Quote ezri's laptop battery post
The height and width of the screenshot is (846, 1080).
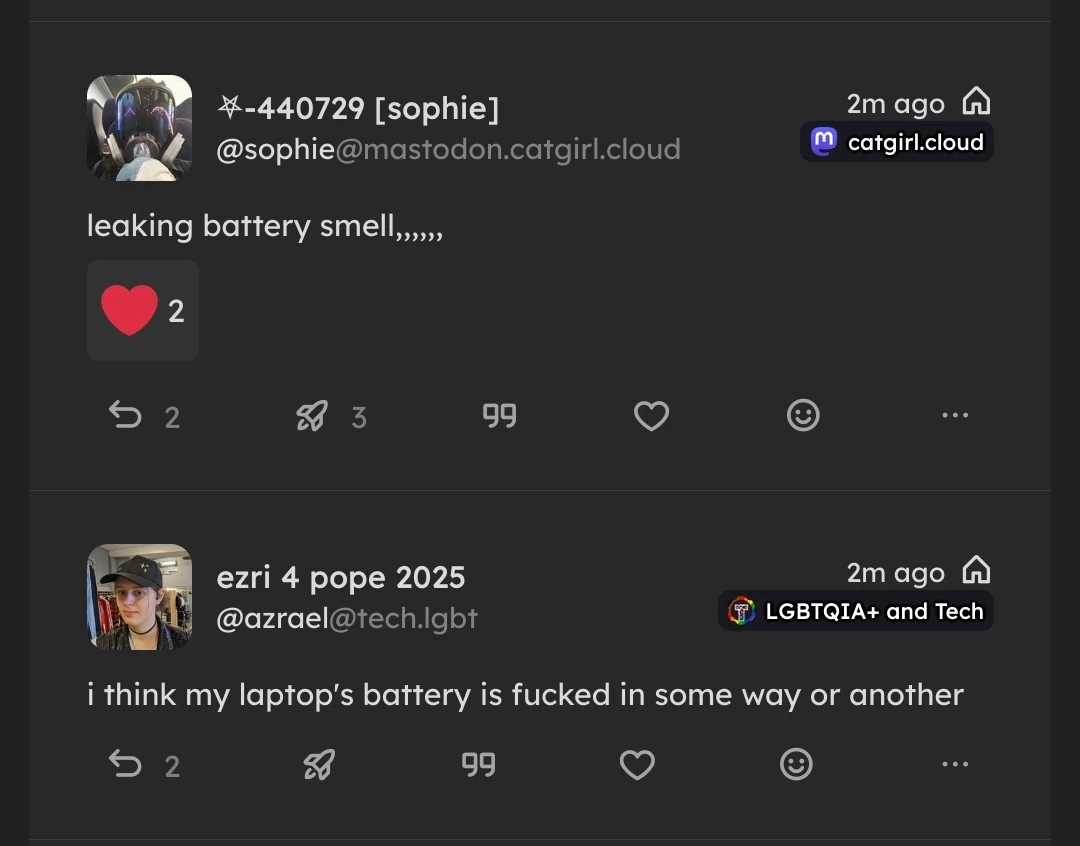479,764
